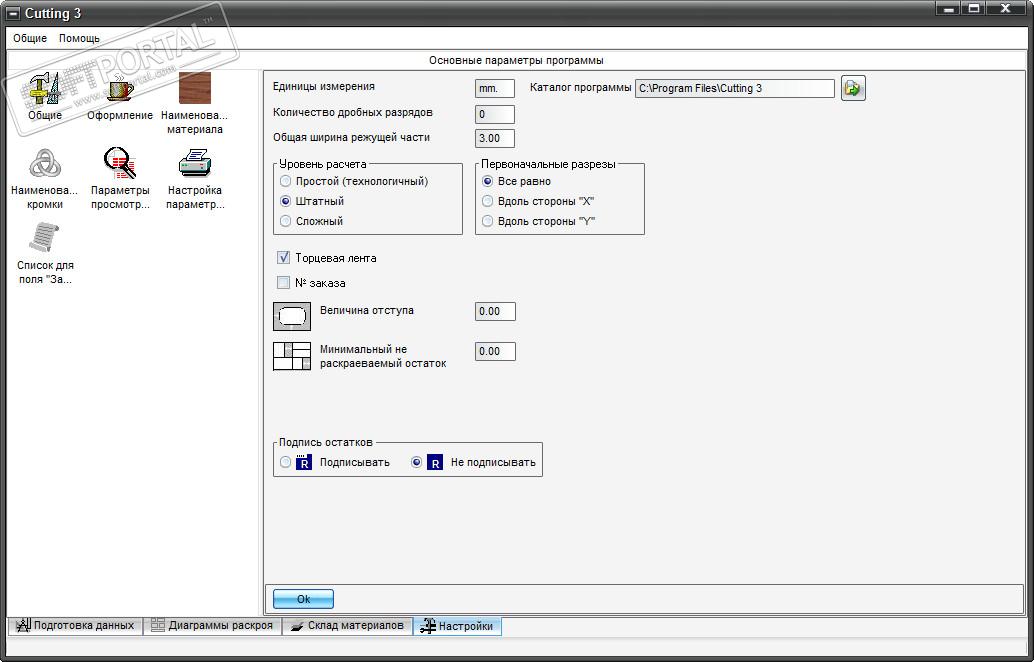Click the Подпись остатков group label
This screenshot has width=1034, height=662.
coord(326,442)
